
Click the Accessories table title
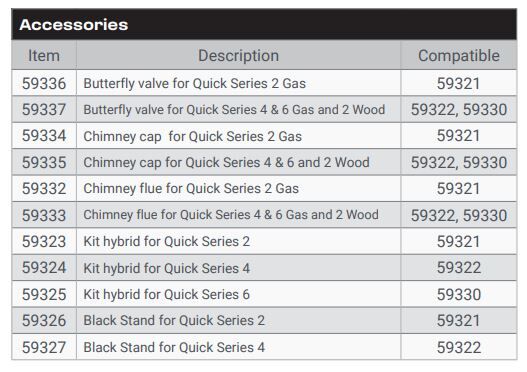(74, 25)
